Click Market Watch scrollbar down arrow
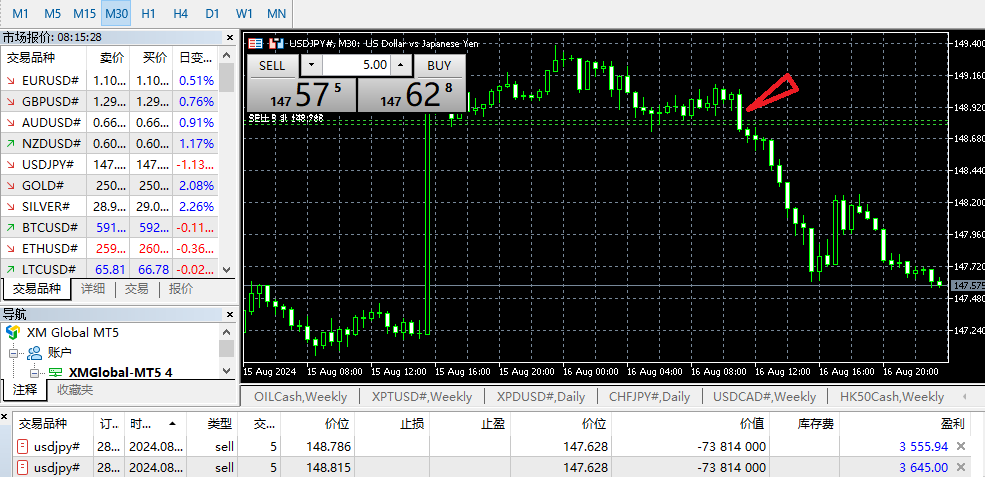The image size is (985, 477). tap(227, 270)
